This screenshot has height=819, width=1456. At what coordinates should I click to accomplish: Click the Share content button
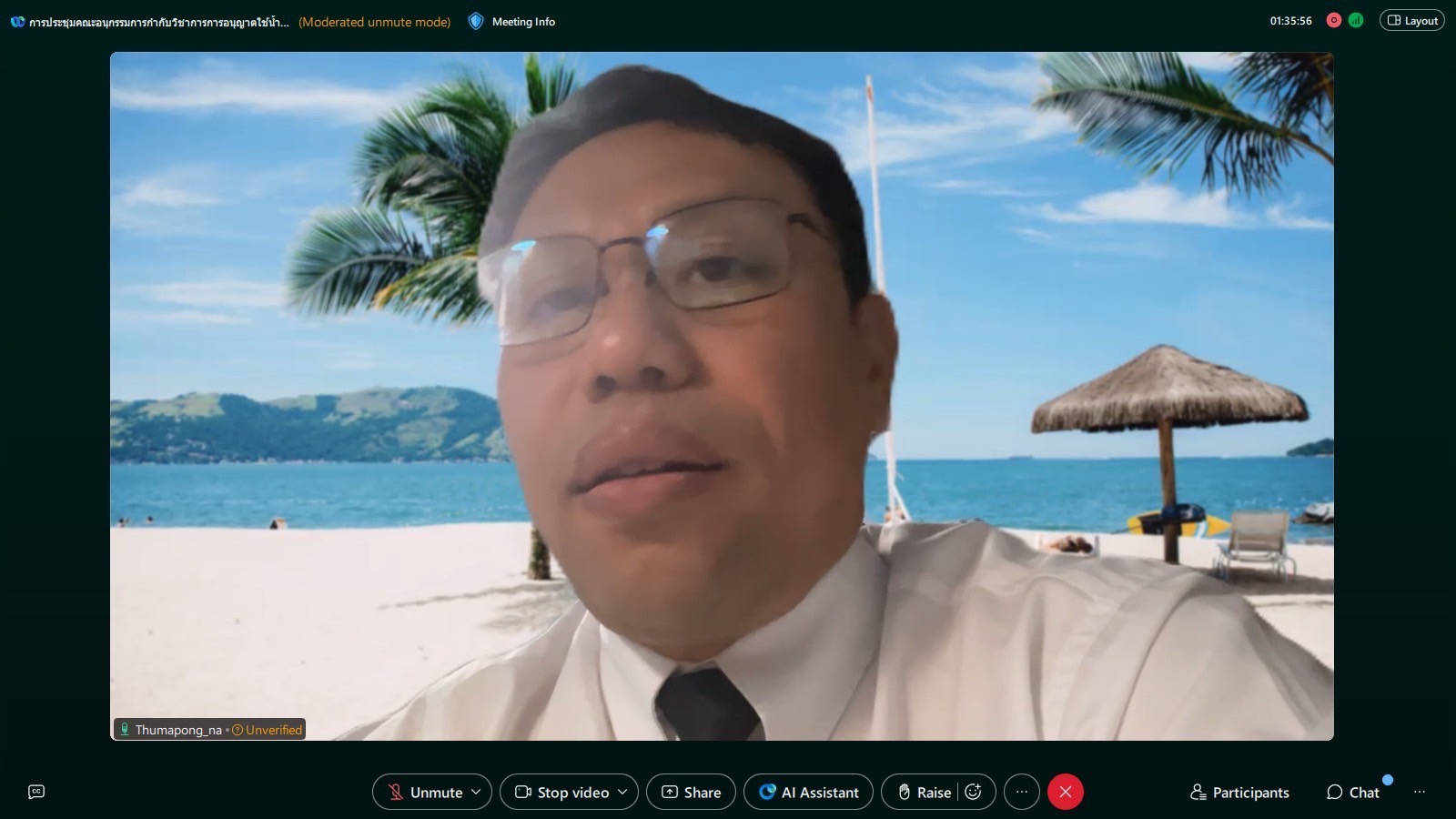point(691,792)
